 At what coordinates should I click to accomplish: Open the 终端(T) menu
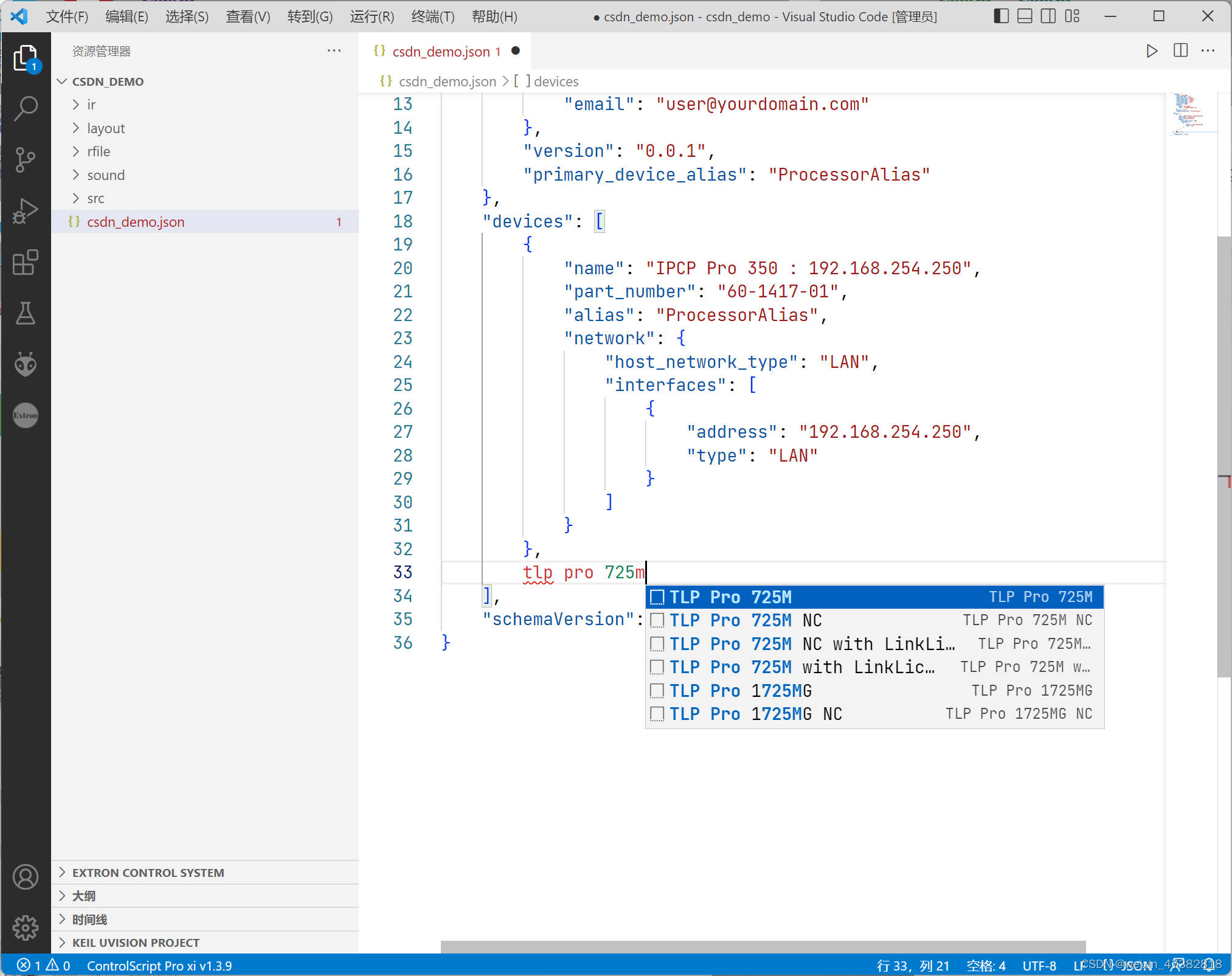(x=432, y=16)
